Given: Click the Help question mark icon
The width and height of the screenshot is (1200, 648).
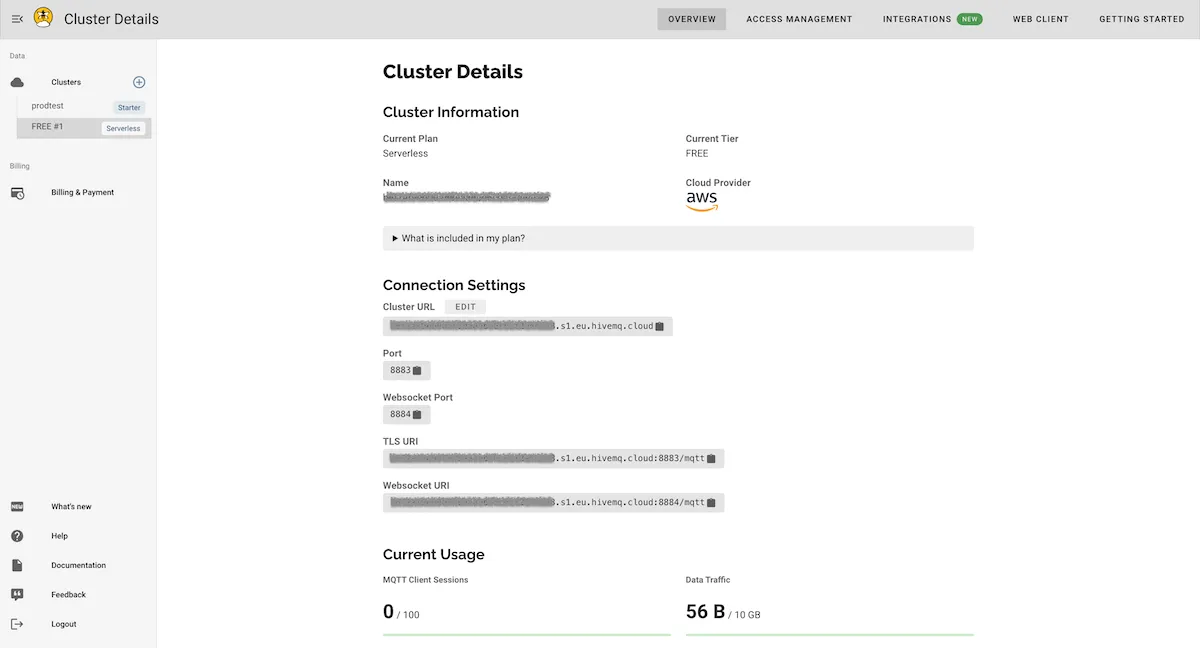Looking at the screenshot, I should tap(17, 536).
